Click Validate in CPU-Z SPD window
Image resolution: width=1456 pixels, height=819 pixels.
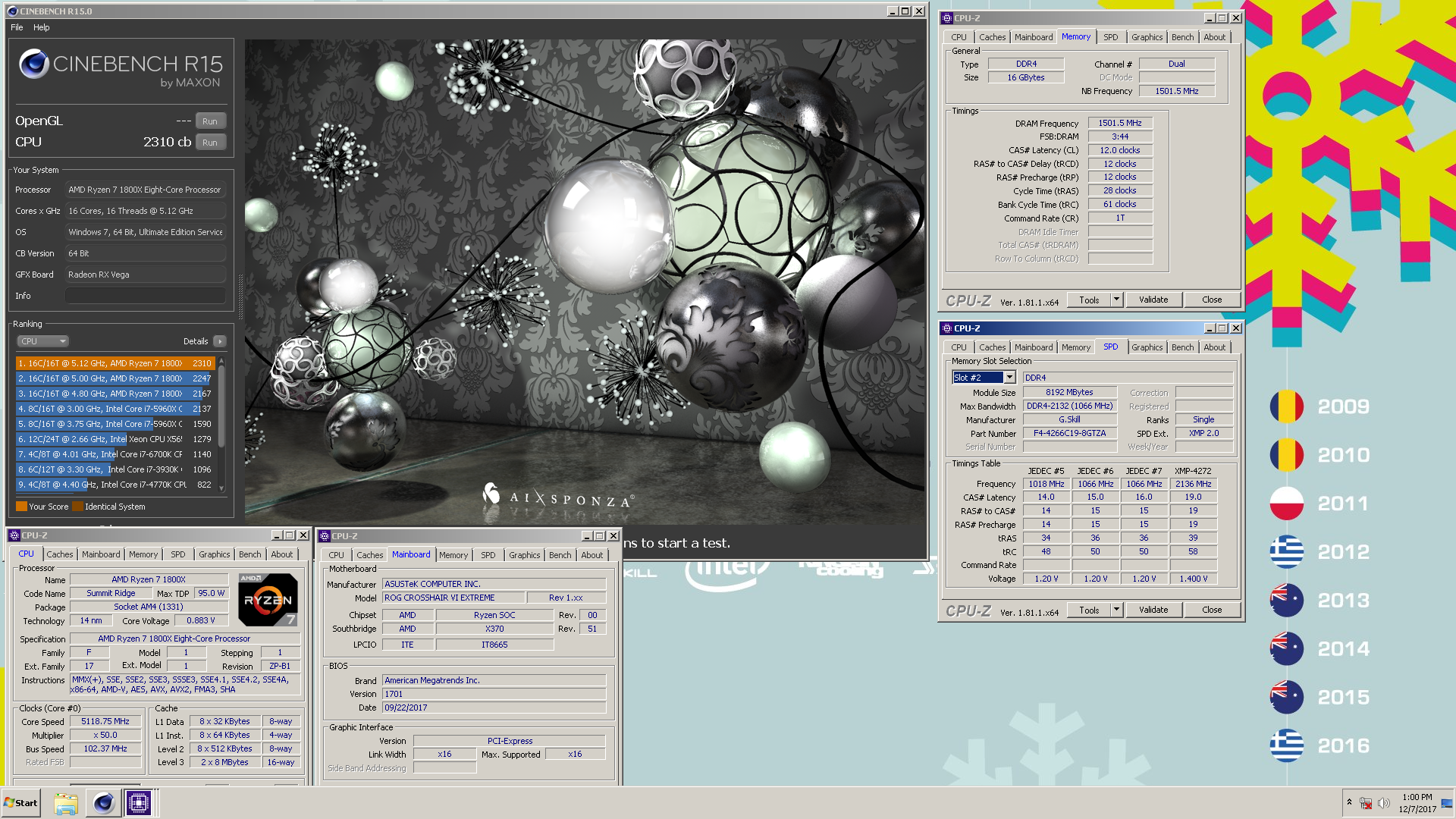[x=1153, y=610]
